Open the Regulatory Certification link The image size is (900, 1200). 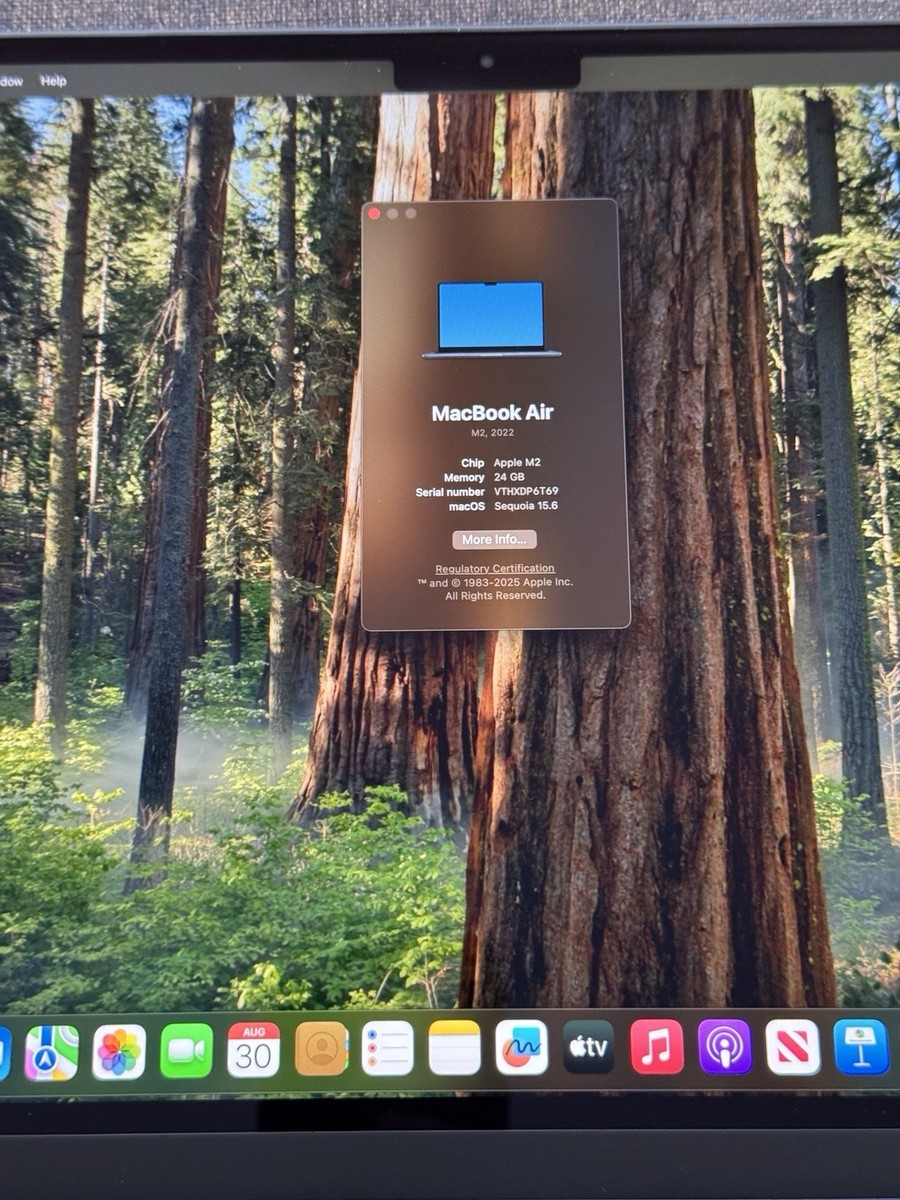[495, 569]
